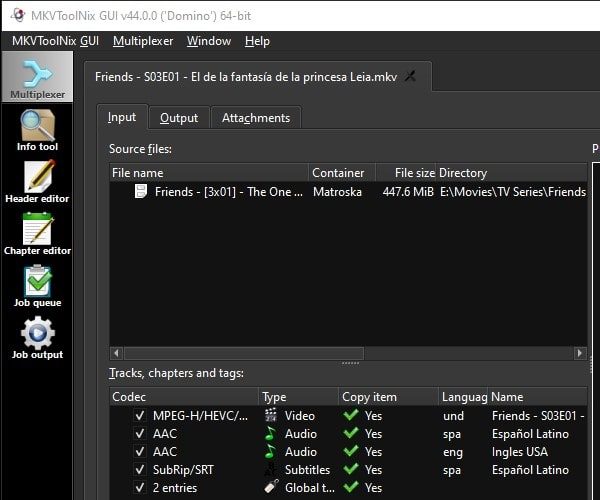Click 'Global t...' type cell
600x500 pixels.
pos(310,488)
